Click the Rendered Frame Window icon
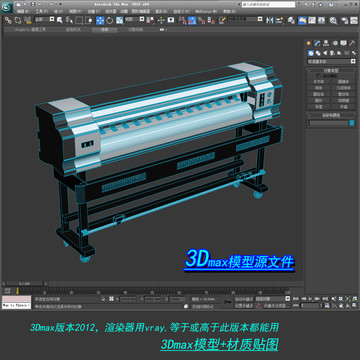The height and width of the screenshot is (360, 360). click(x=354, y=20)
